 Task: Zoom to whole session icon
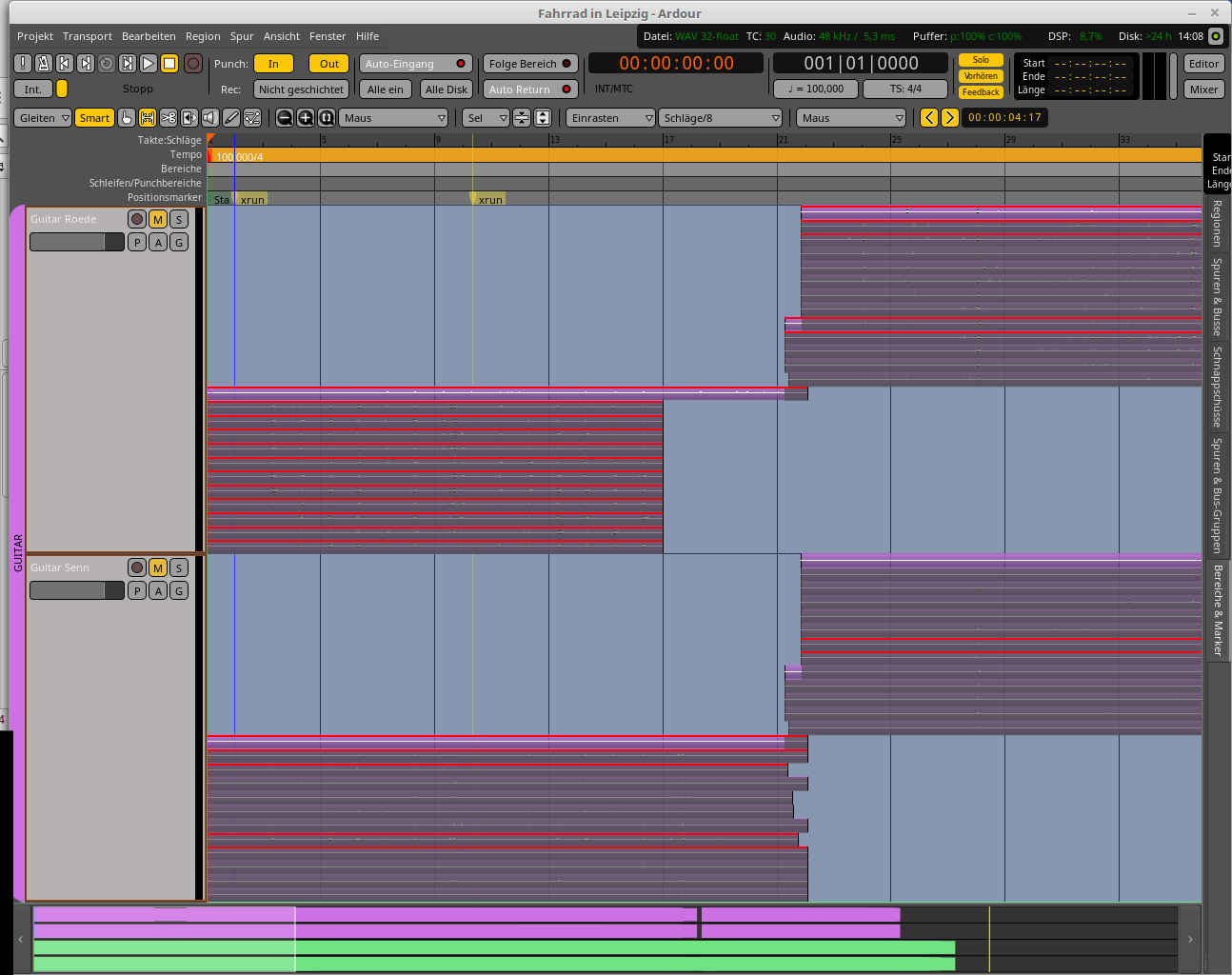tap(327, 118)
